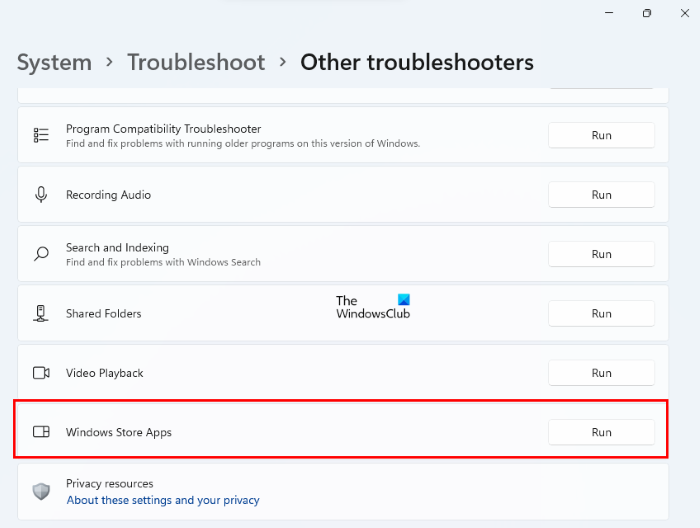700x528 pixels.
Task: Run the Program Compatibility Troubleshooter
Action: click(601, 135)
